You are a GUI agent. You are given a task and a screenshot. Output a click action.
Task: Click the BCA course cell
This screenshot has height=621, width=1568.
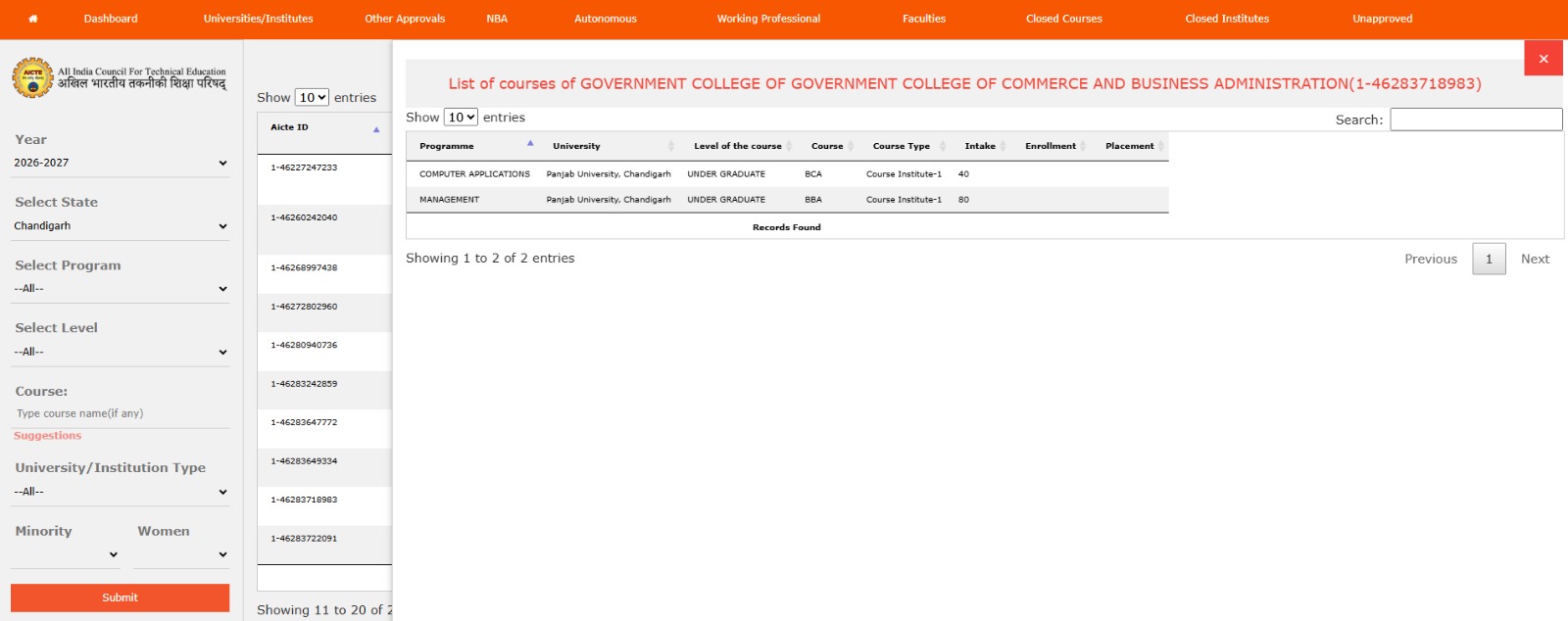pyautogui.click(x=813, y=174)
